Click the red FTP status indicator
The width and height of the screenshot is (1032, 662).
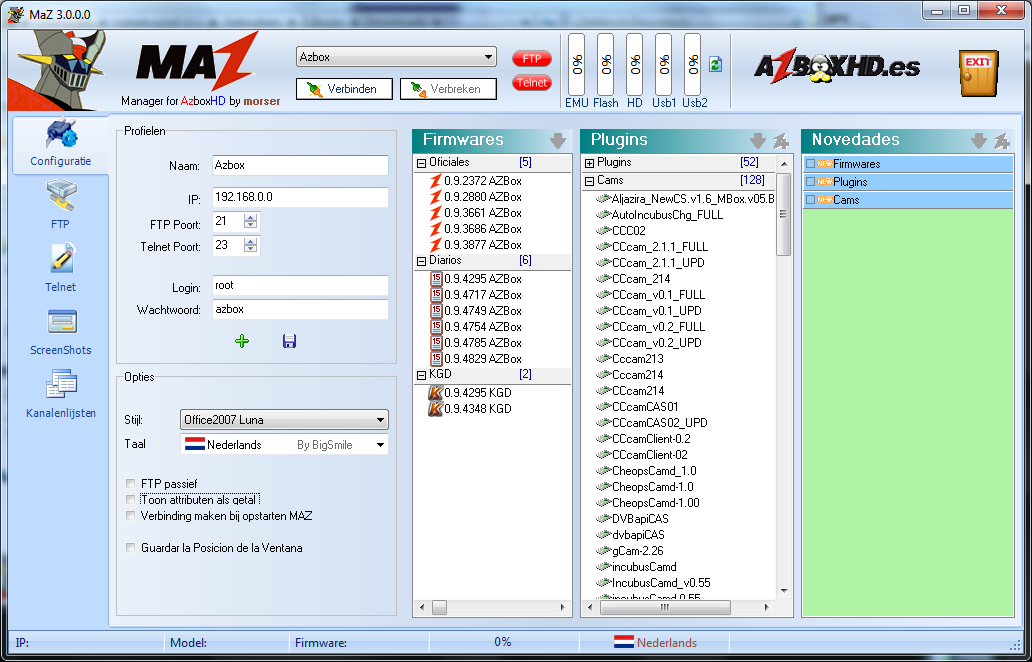click(532, 59)
